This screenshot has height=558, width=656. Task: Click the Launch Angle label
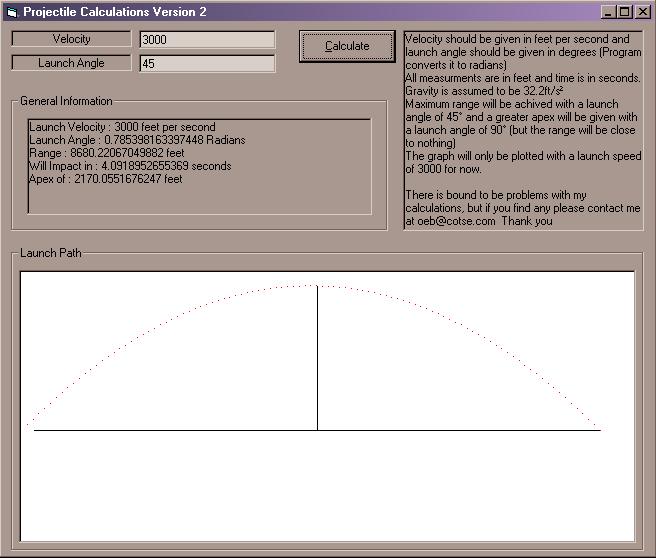pos(71,63)
